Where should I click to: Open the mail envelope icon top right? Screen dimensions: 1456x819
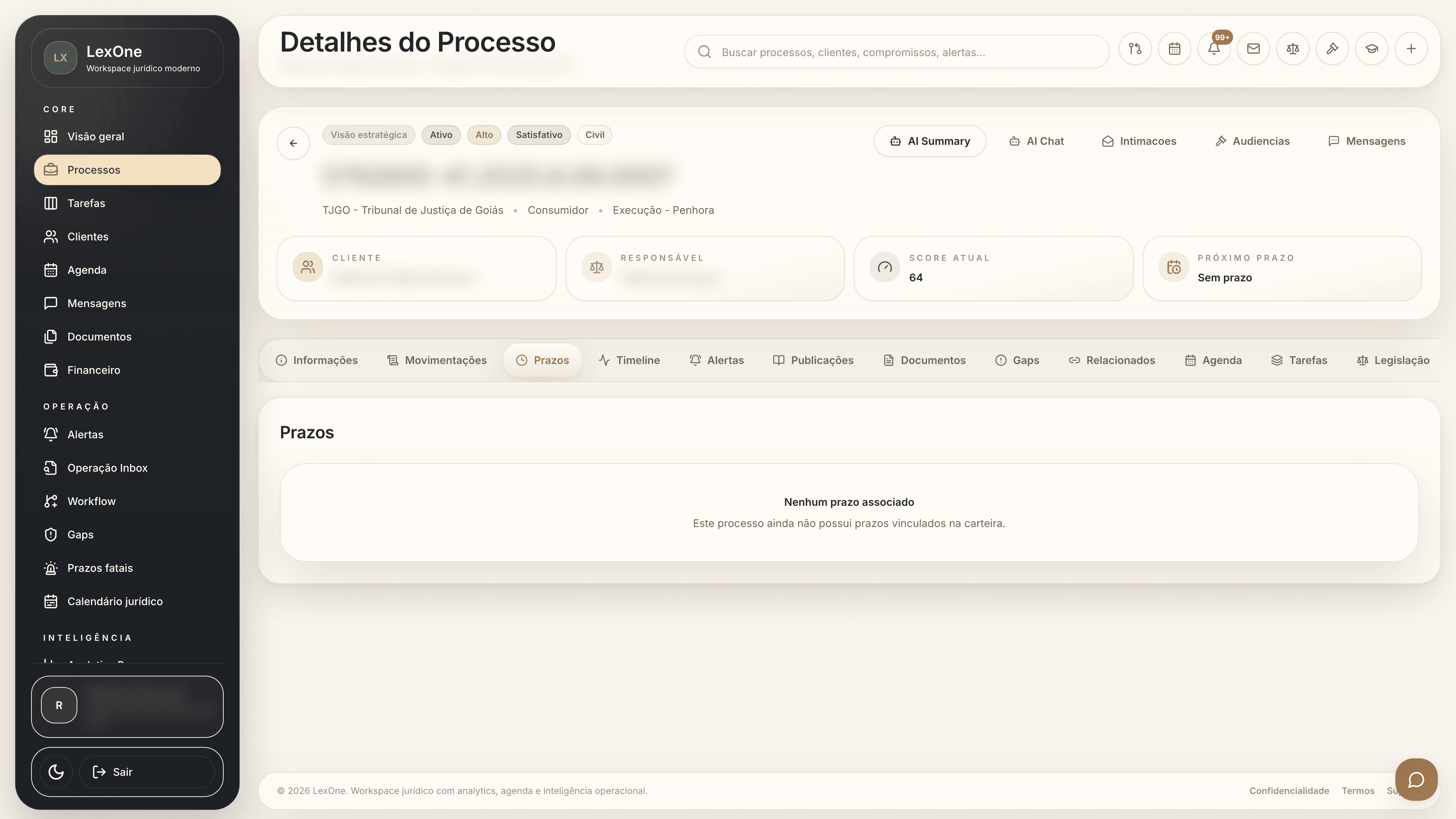(x=1253, y=49)
